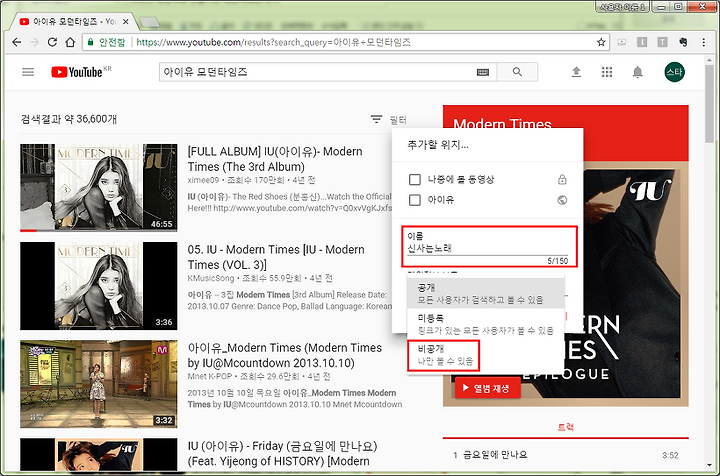Click the 46:55 full album thumbnail

coord(98,187)
